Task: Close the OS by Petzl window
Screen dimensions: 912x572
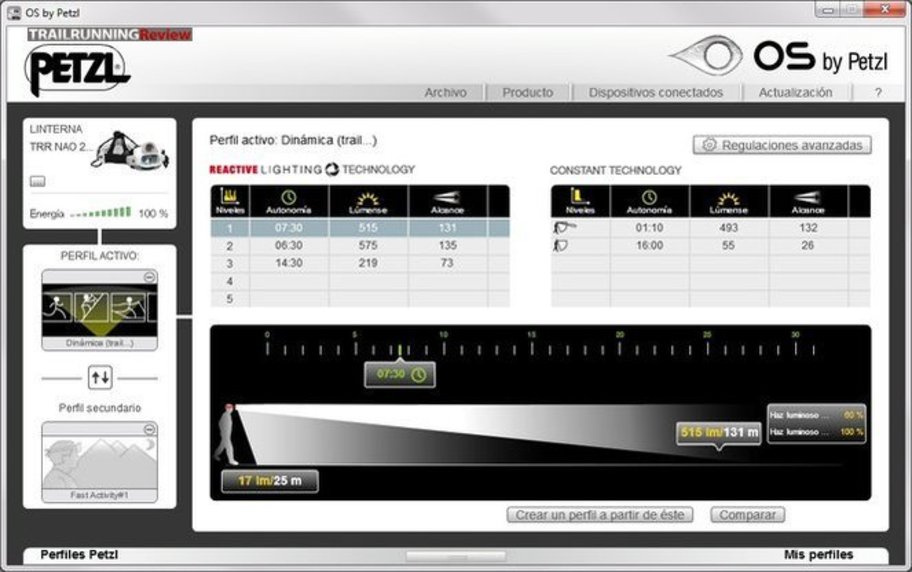Action: coord(884,9)
